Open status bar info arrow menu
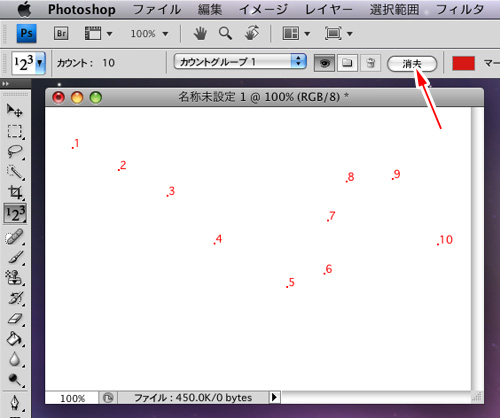 [274, 397]
